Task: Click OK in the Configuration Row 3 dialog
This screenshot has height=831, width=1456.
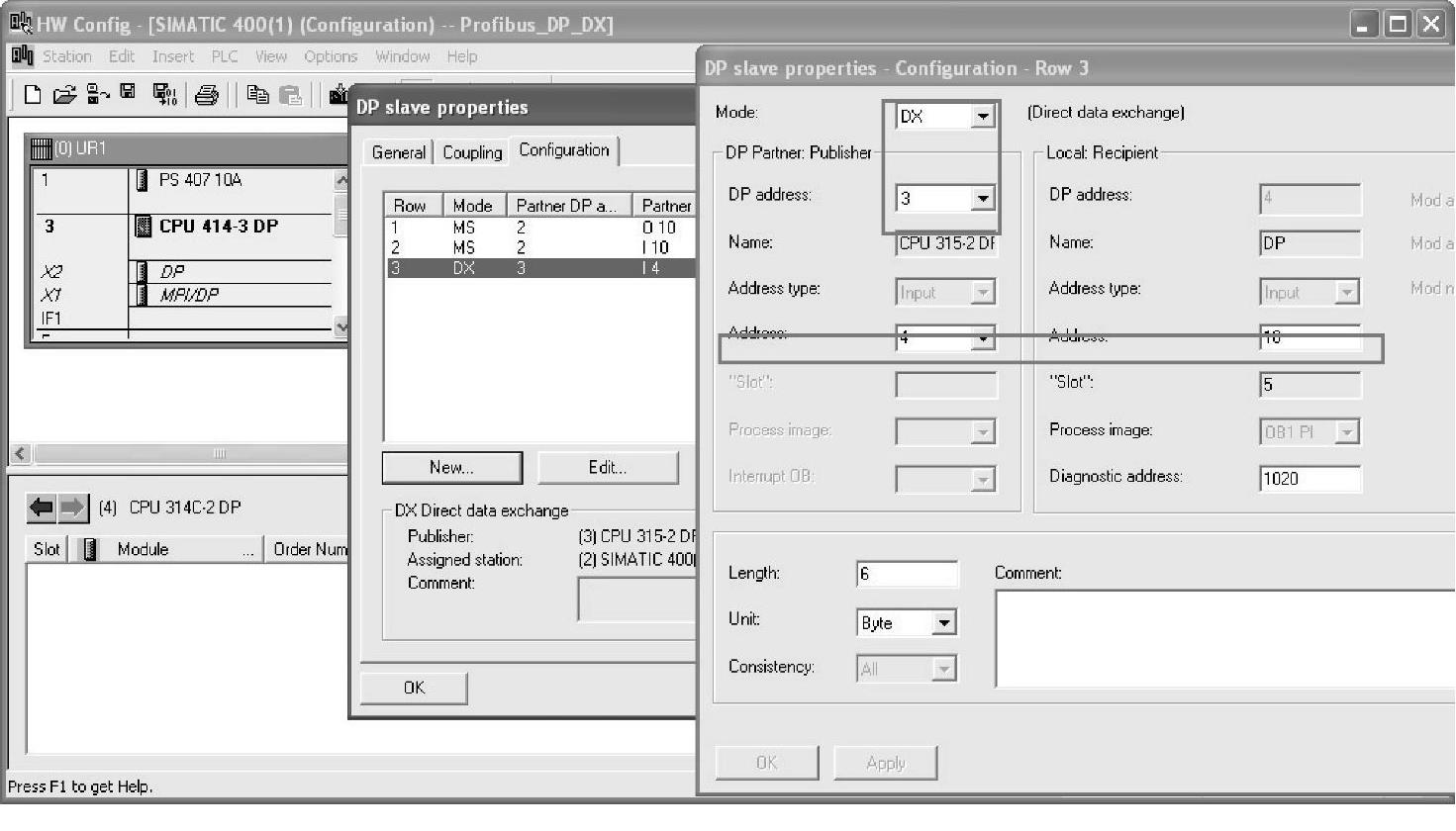Action: coord(767,763)
